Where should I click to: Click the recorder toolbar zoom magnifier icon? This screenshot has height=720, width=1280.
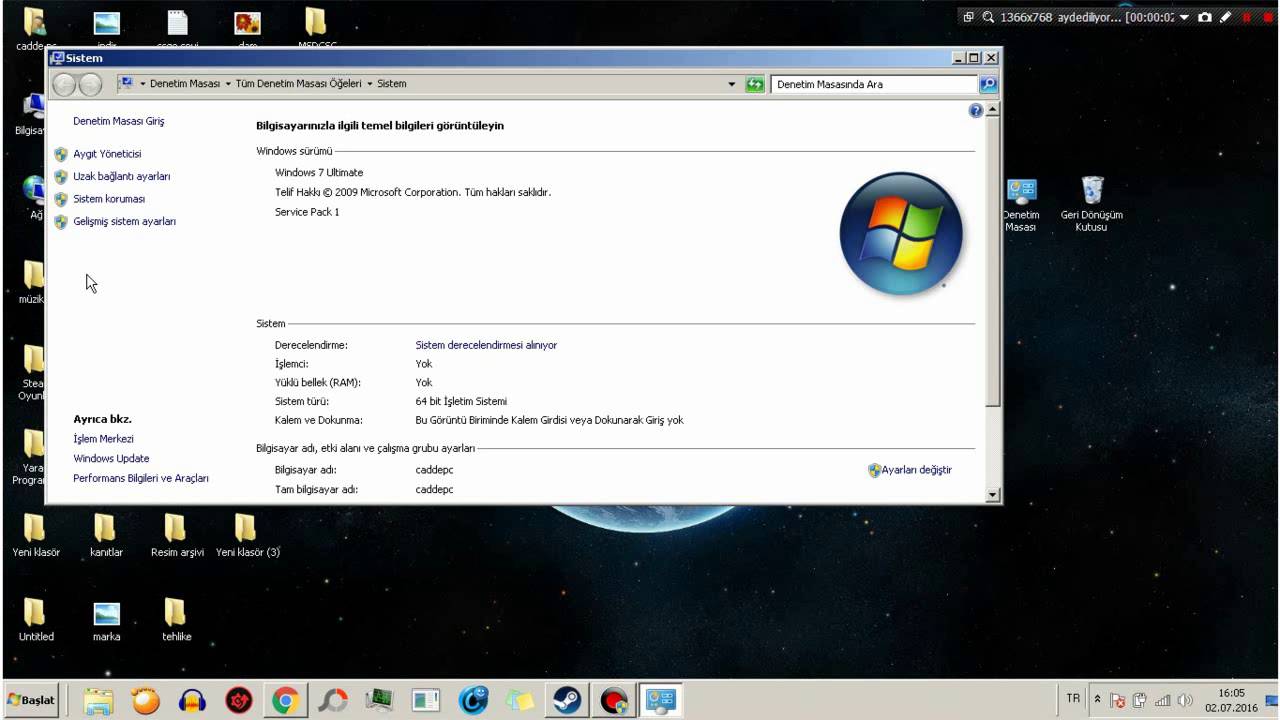click(988, 17)
